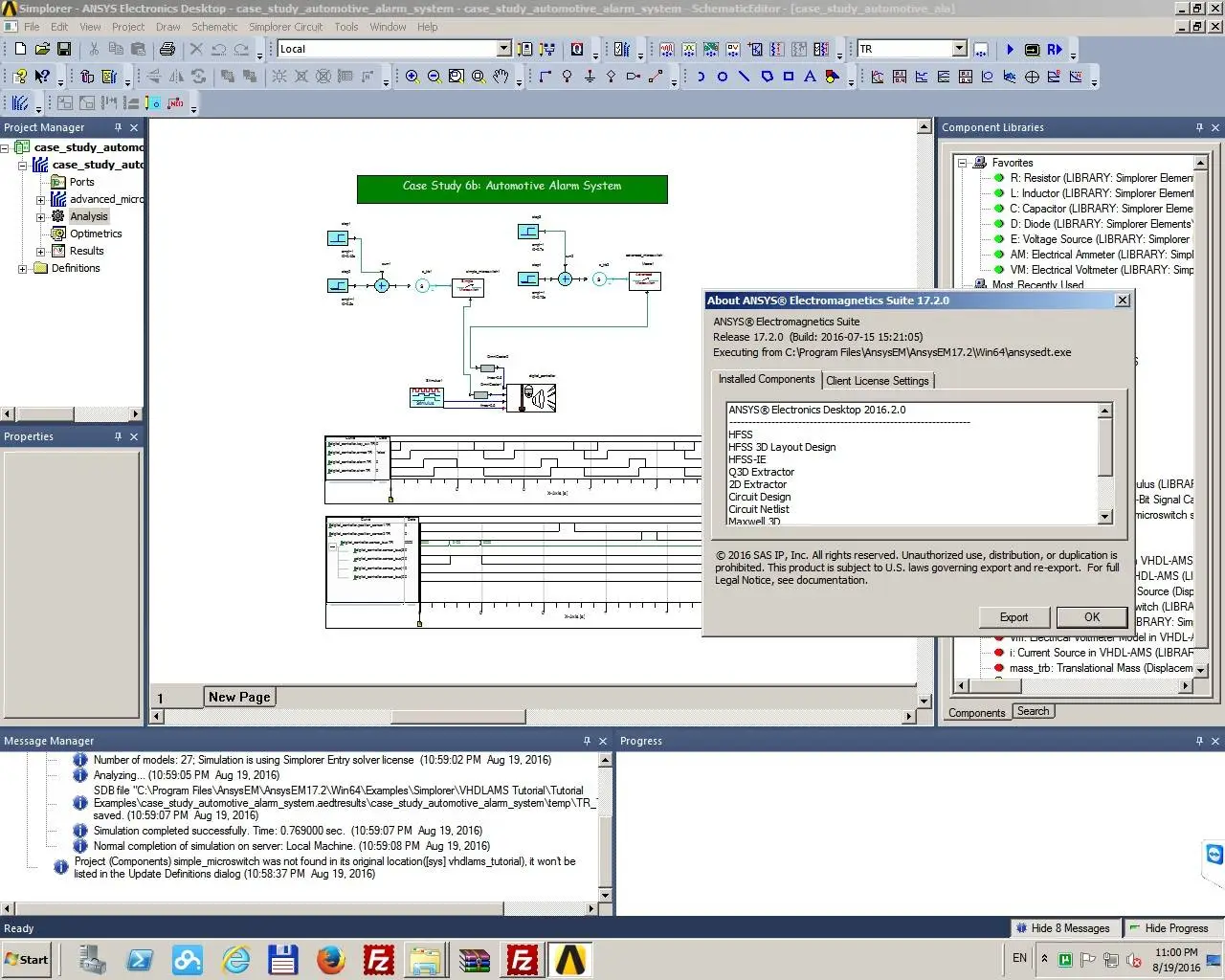Expand the advanced_micro tree node
The image size is (1225, 980).
pyautogui.click(x=40, y=199)
